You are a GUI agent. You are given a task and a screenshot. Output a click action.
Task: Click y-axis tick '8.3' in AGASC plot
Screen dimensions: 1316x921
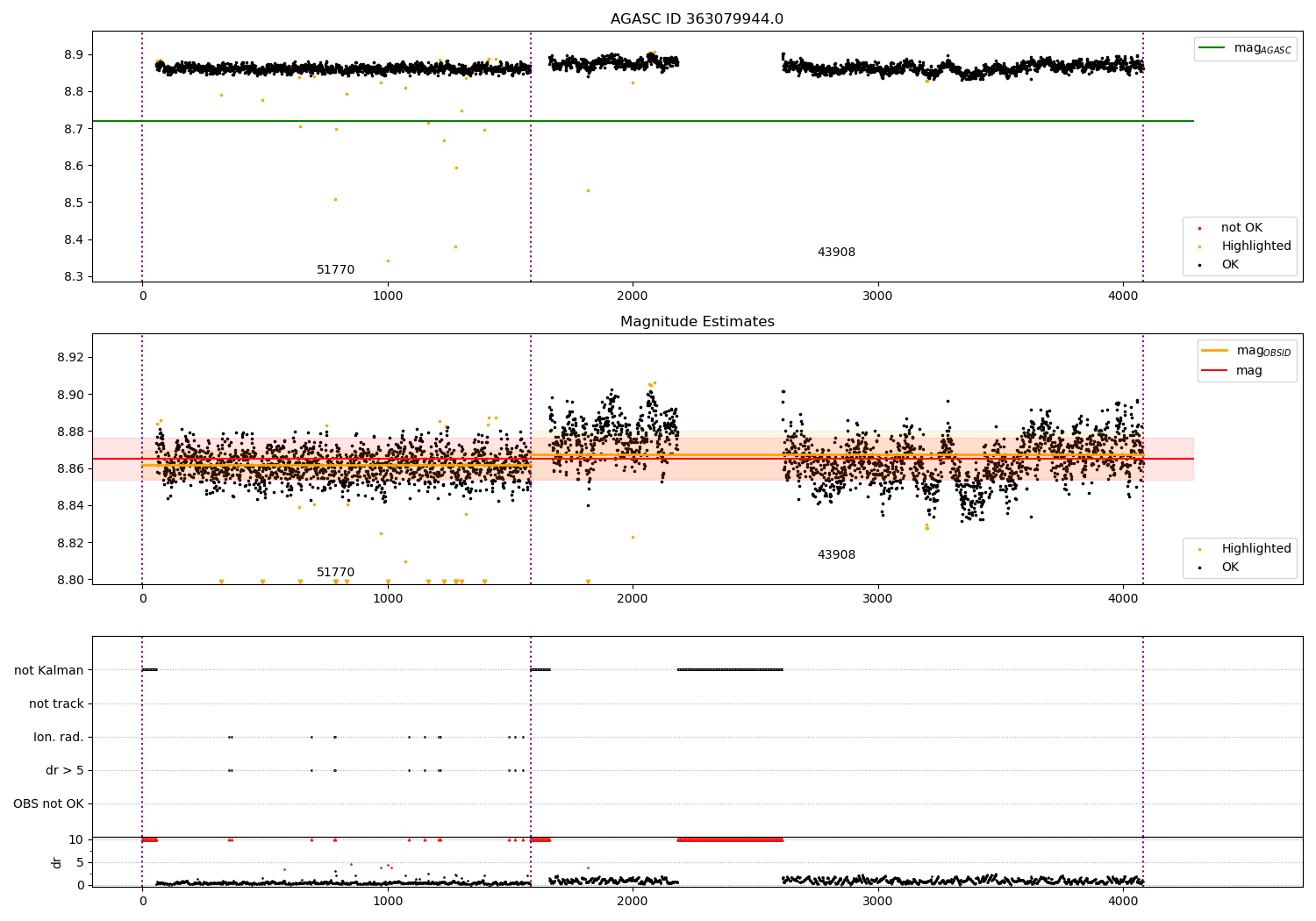click(74, 276)
